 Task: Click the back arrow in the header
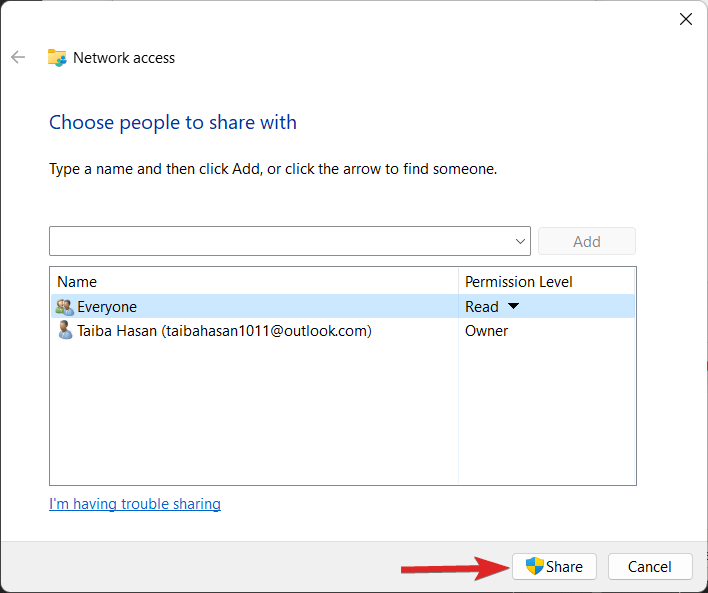[18, 58]
